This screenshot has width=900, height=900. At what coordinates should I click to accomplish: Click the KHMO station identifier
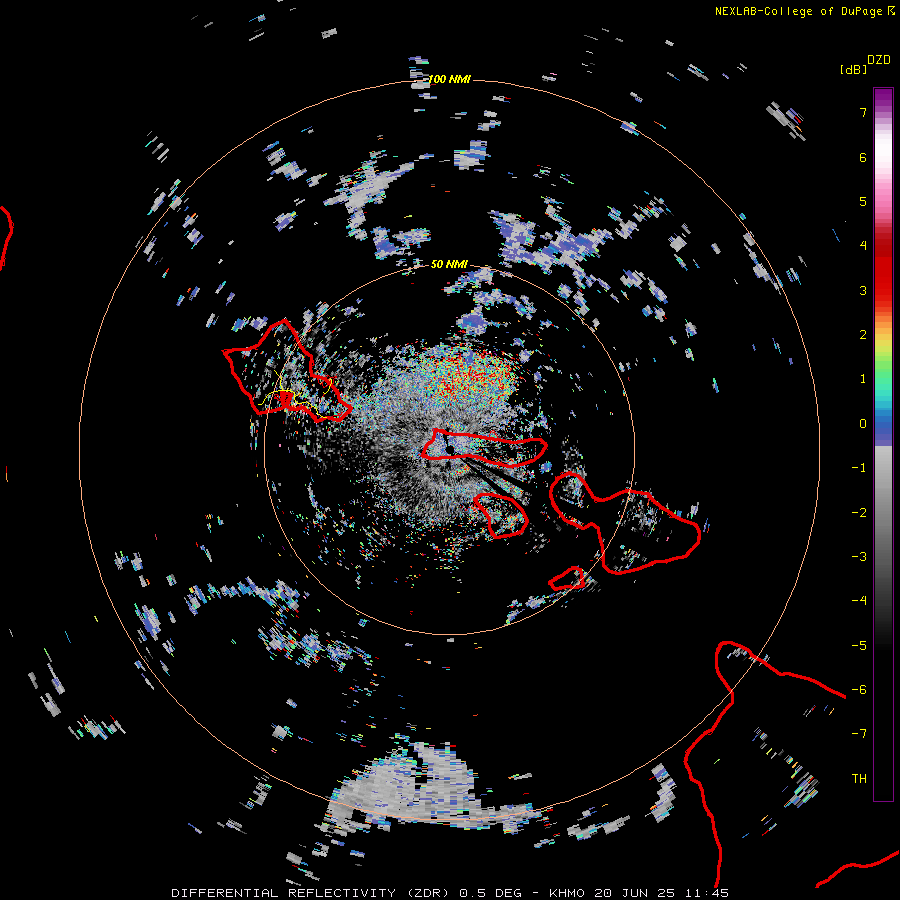click(568, 893)
